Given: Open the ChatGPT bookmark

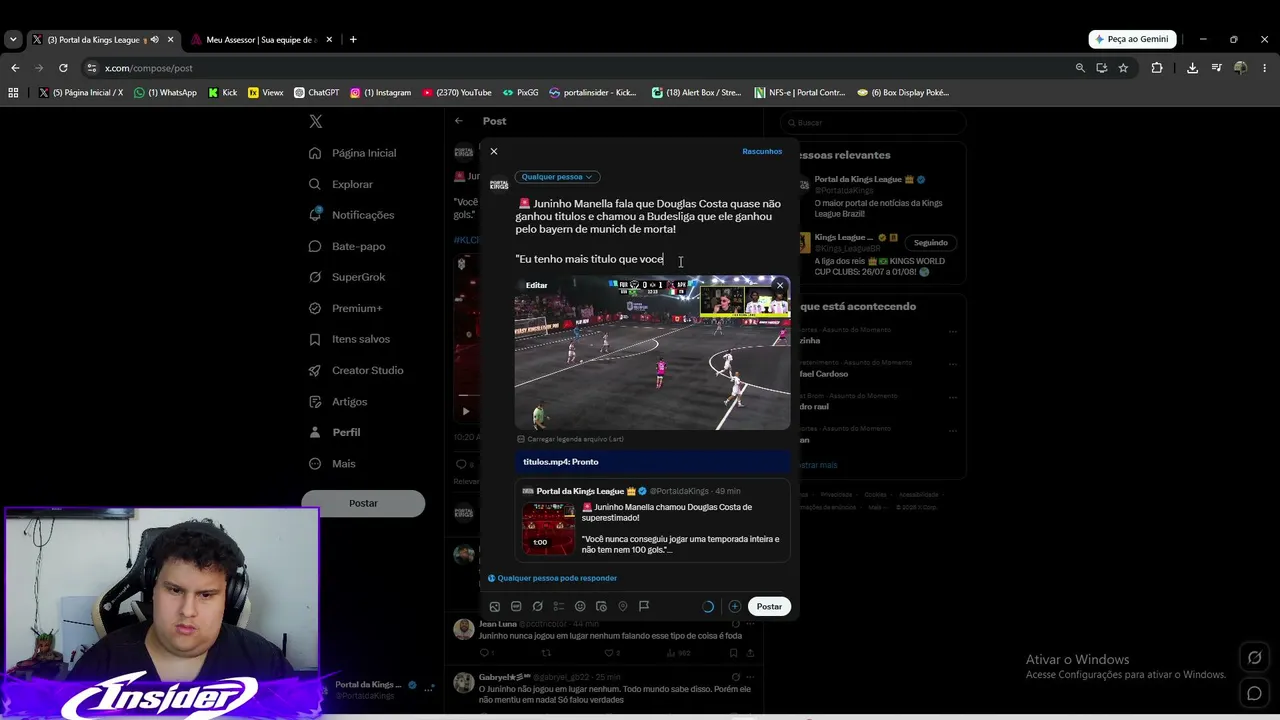Looking at the screenshot, I should pyautogui.click(x=316, y=93).
